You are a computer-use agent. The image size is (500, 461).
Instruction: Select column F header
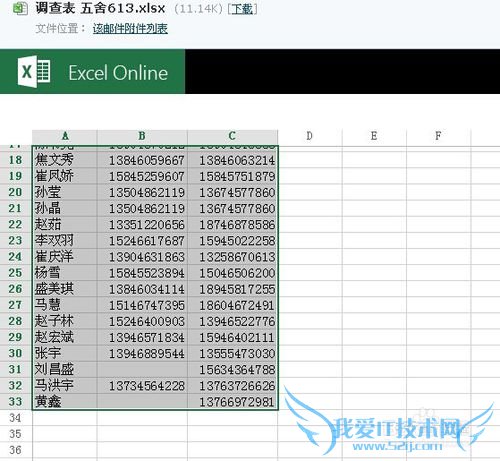click(438, 136)
